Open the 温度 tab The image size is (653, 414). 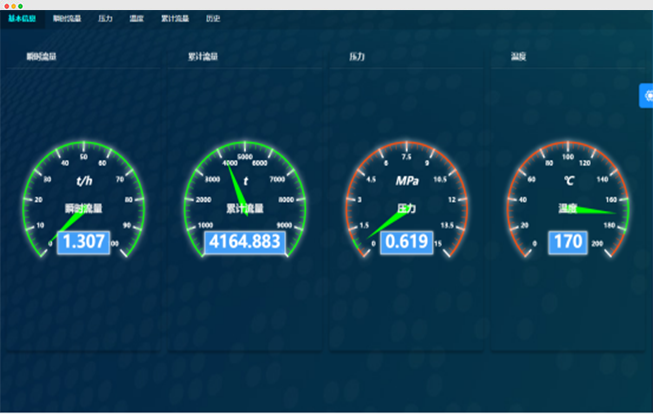click(x=136, y=19)
